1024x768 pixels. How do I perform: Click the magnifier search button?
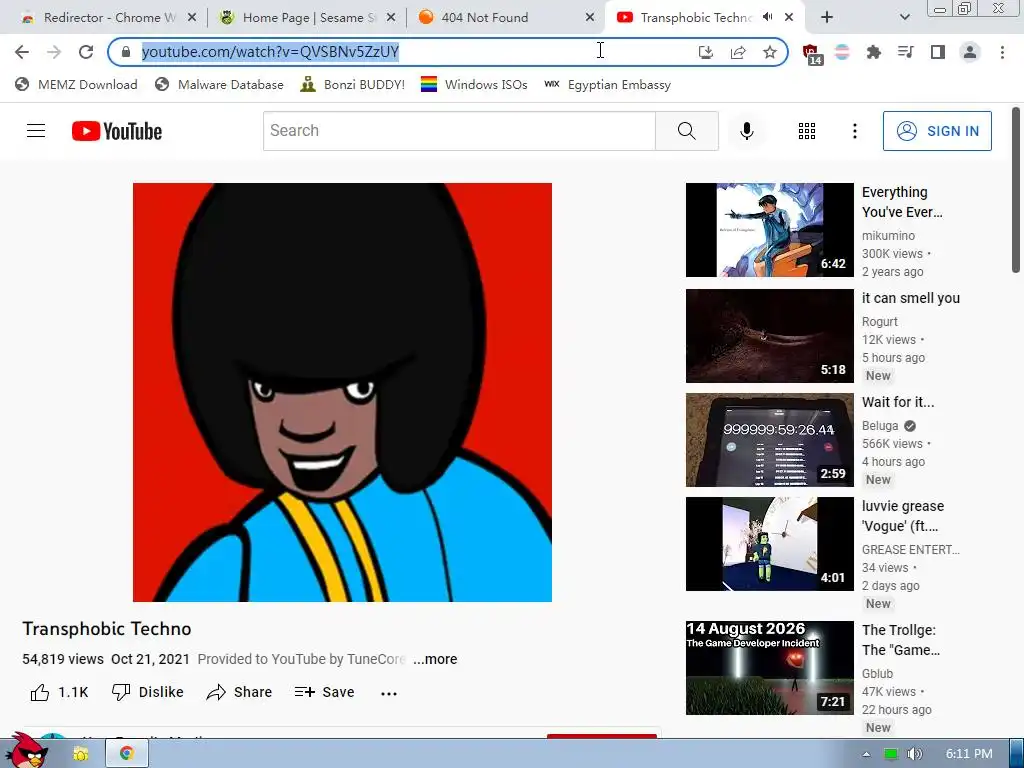686,131
